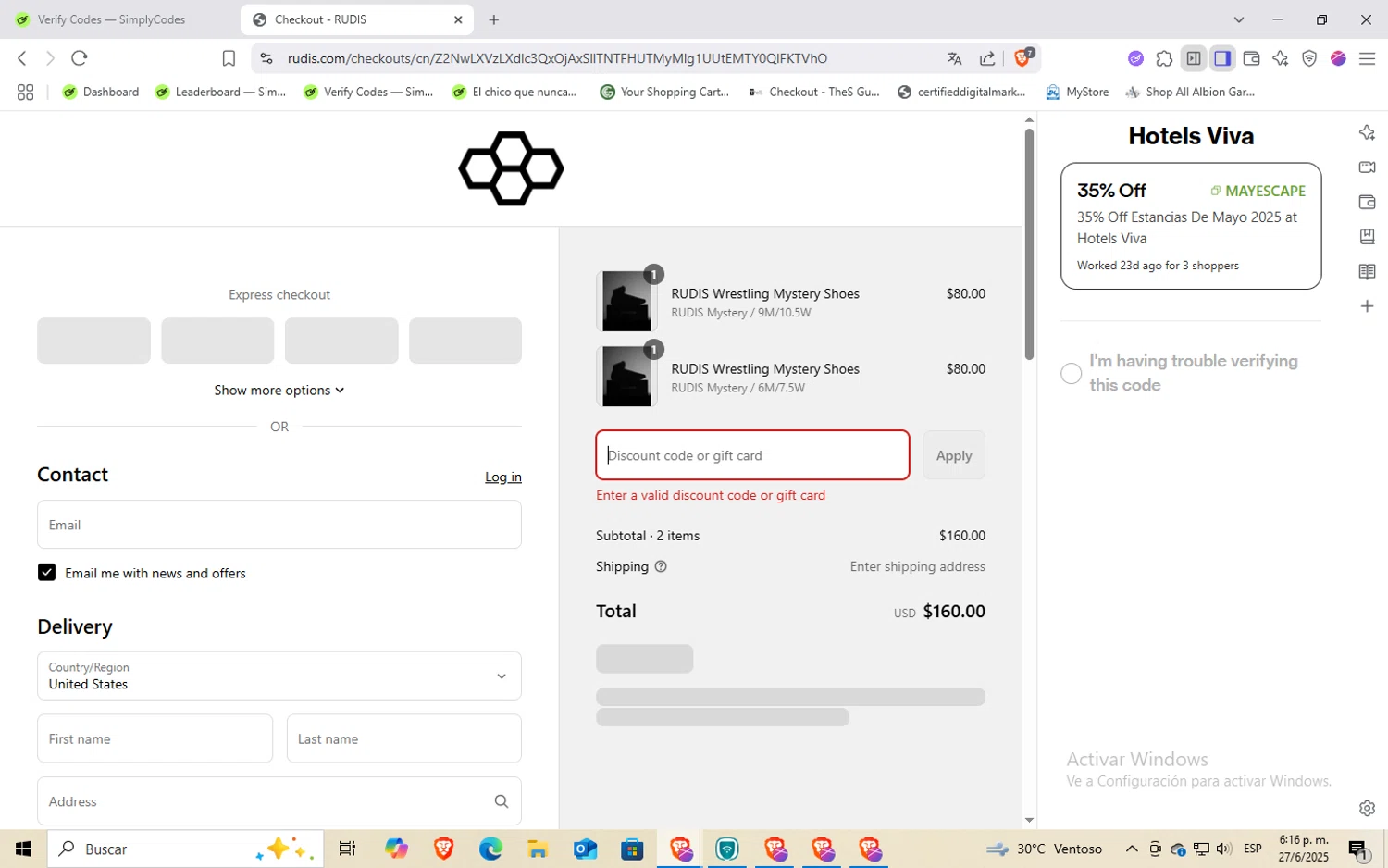Open the browser hamburger menu

click(1367, 58)
